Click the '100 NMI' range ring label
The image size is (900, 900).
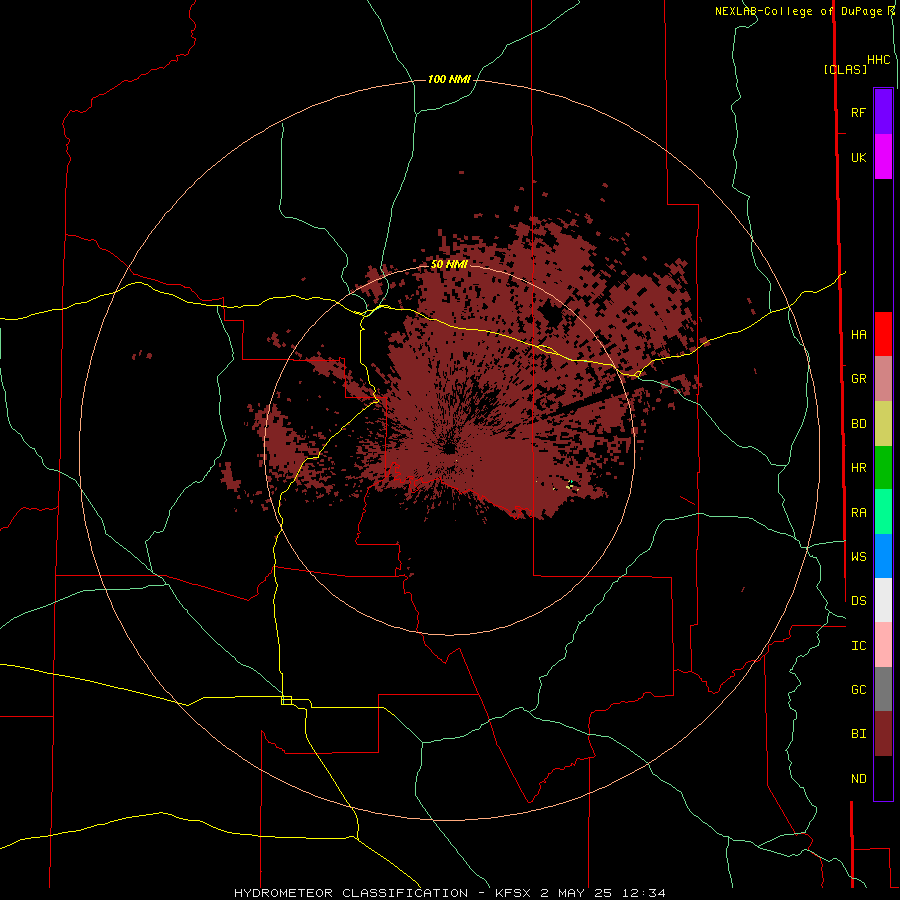[449, 79]
